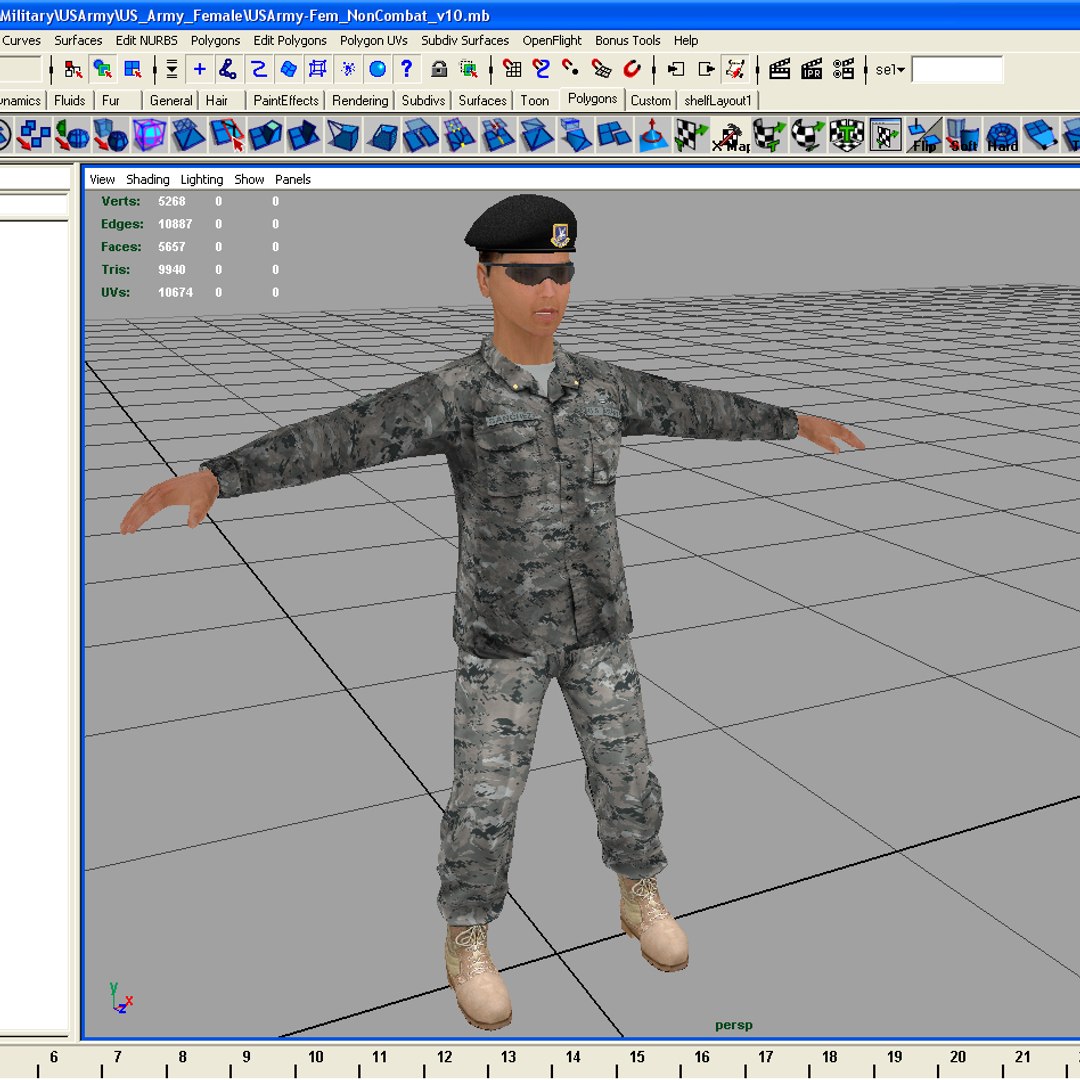Open the viewport Show menu
Image resolution: width=1080 pixels, height=1080 pixels.
coord(249,180)
